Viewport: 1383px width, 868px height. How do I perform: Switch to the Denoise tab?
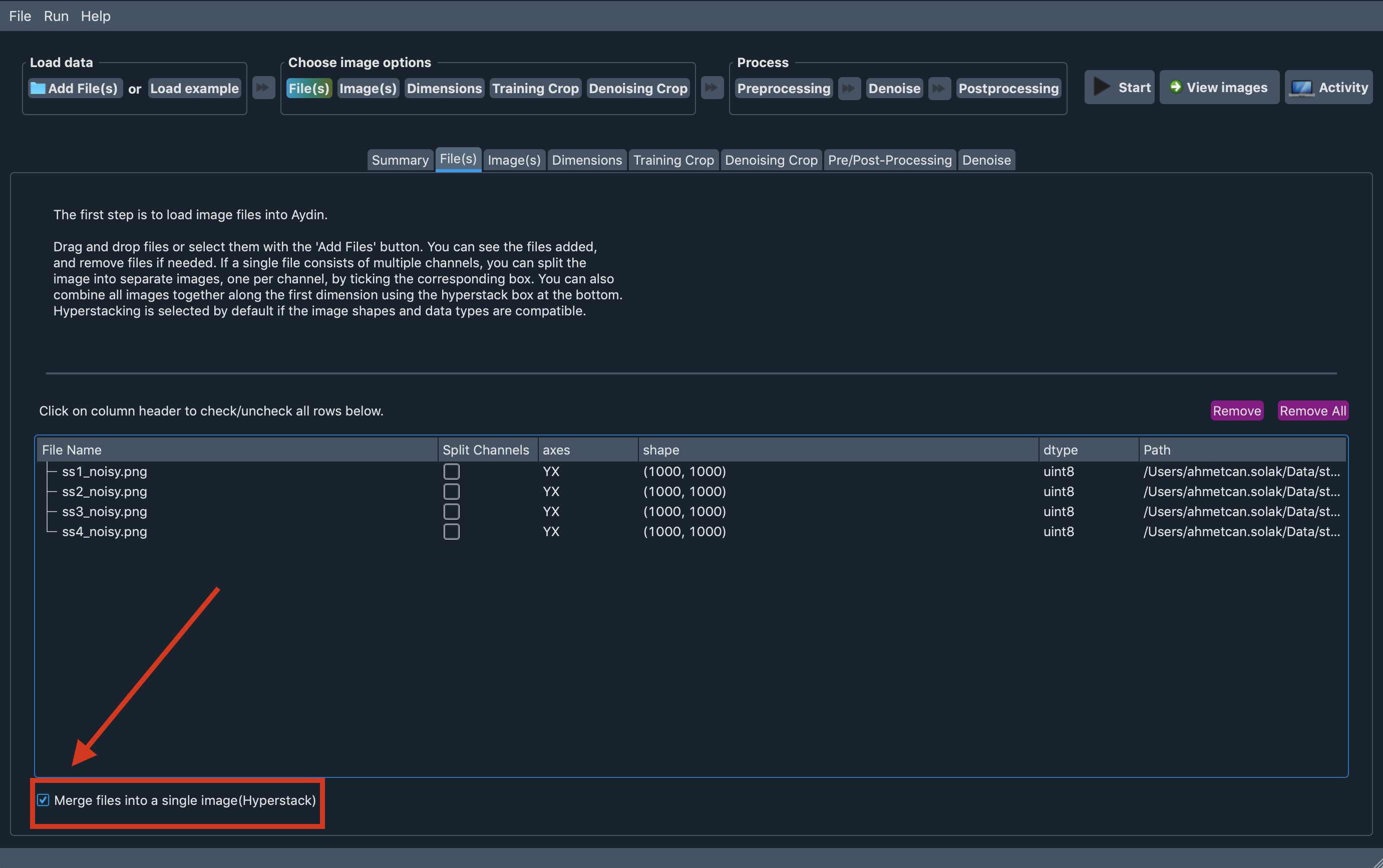(986, 160)
